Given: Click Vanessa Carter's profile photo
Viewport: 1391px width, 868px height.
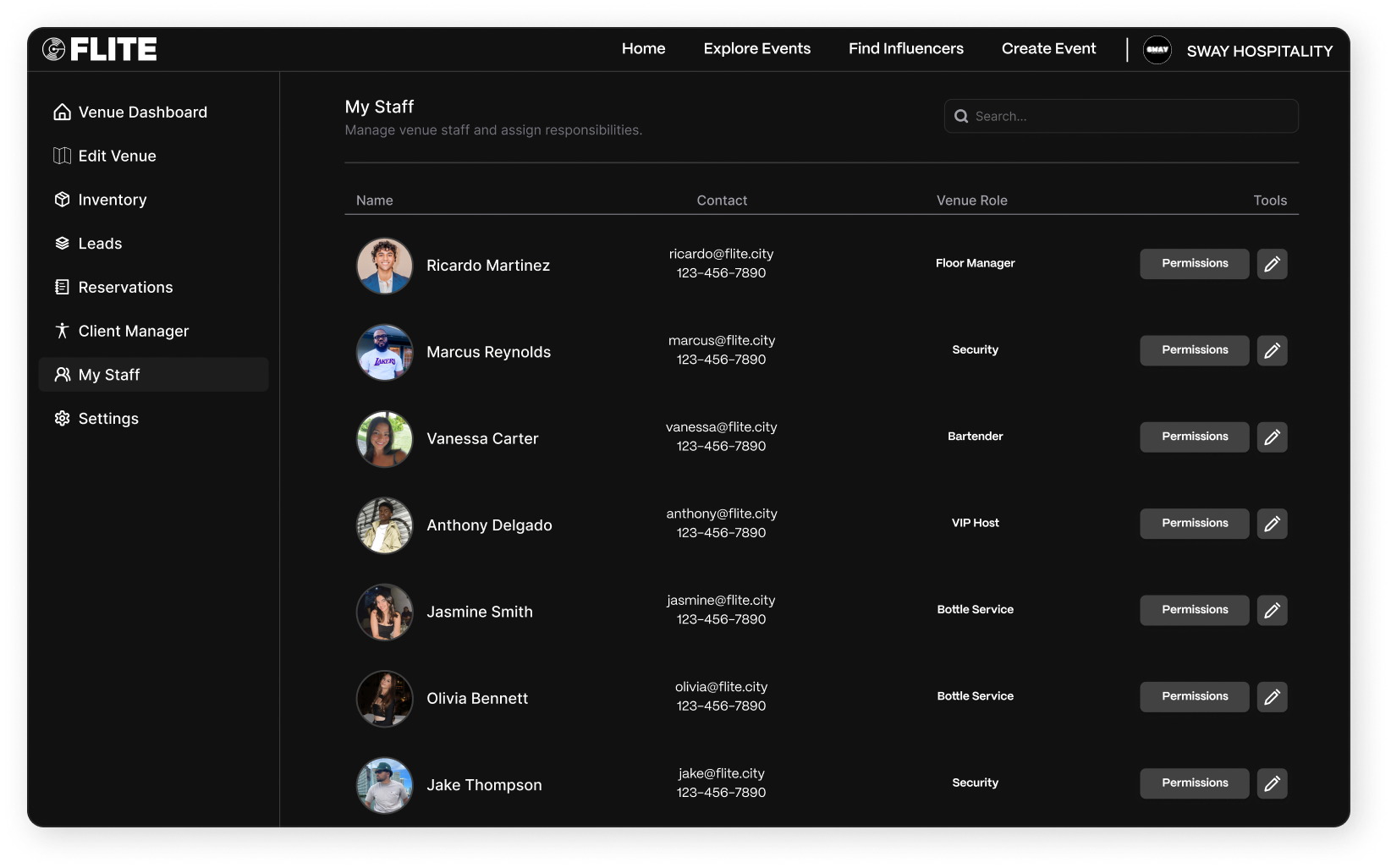Looking at the screenshot, I should 385,439.
